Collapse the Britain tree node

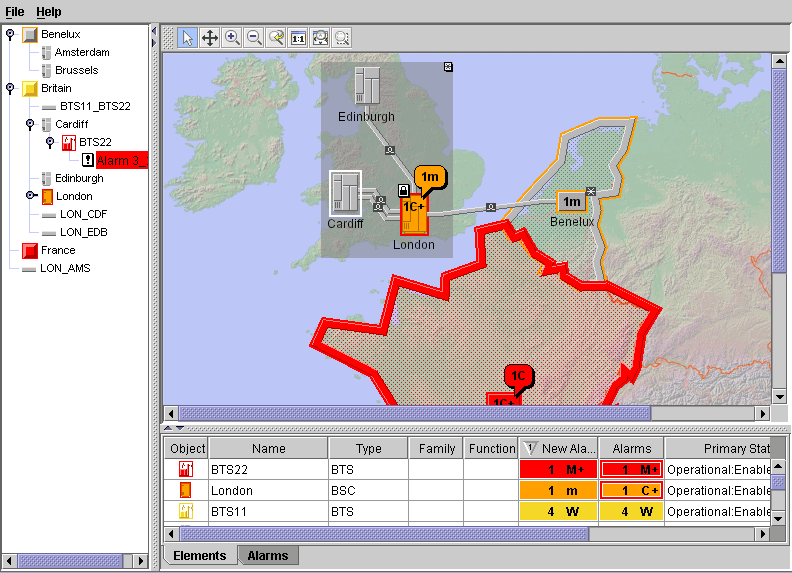(x=10, y=88)
